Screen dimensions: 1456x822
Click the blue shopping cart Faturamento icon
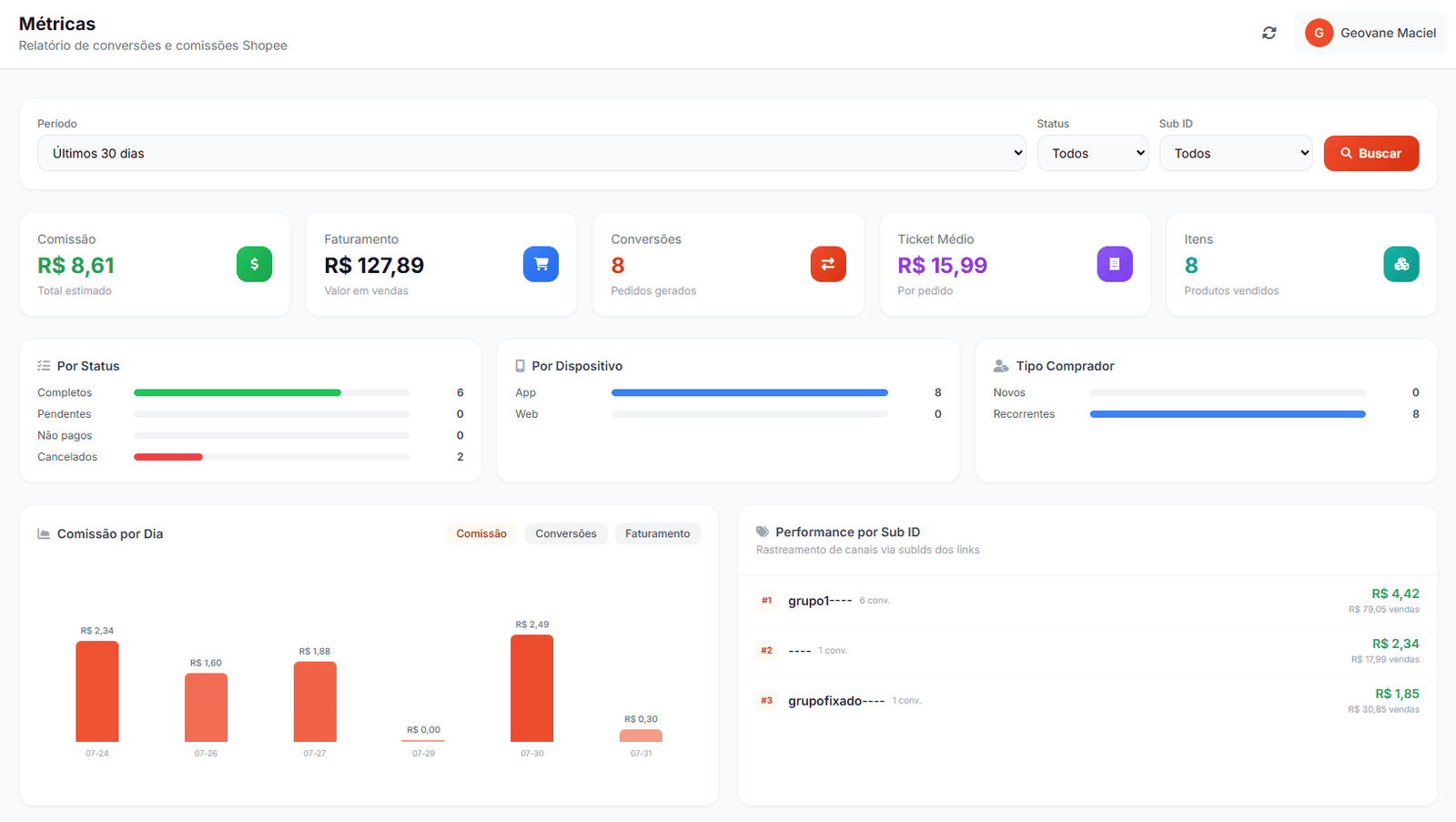point(541,264)
